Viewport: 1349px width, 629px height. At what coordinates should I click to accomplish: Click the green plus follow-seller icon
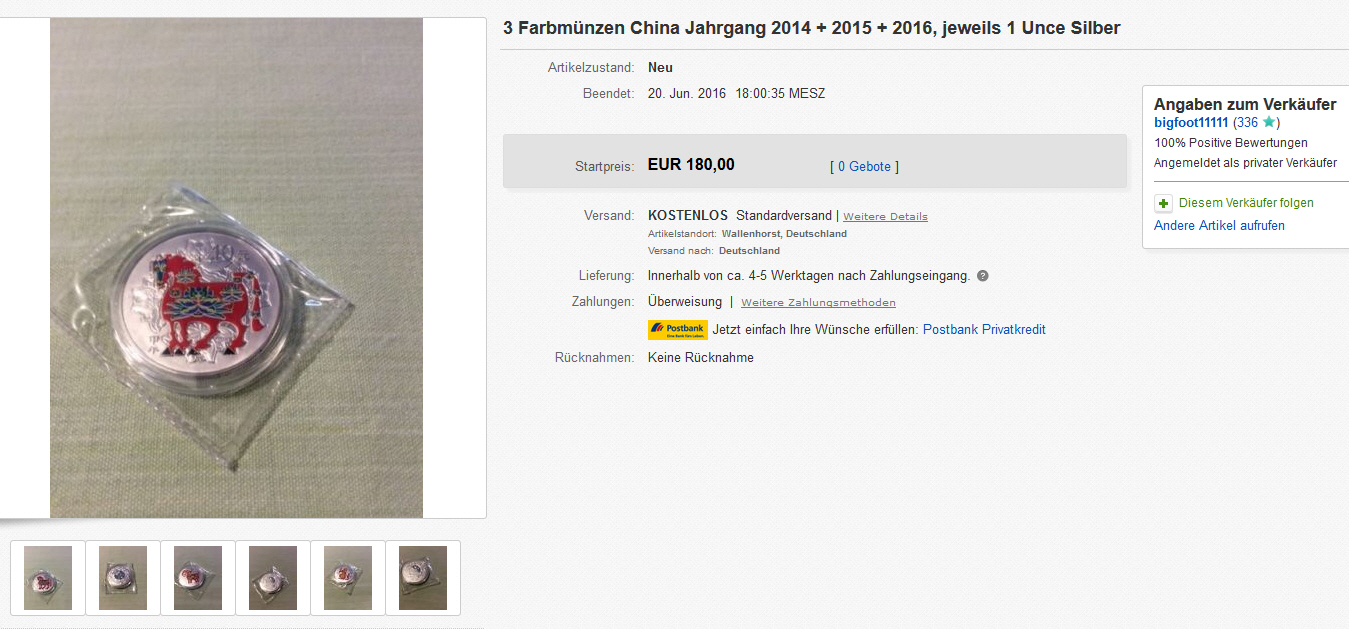click(x=1163, y=203)
